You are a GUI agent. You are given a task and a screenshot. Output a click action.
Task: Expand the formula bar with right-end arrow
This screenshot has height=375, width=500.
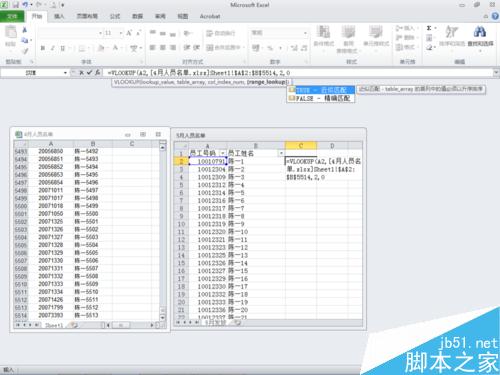pyautogui.click(x=496, y=72)
